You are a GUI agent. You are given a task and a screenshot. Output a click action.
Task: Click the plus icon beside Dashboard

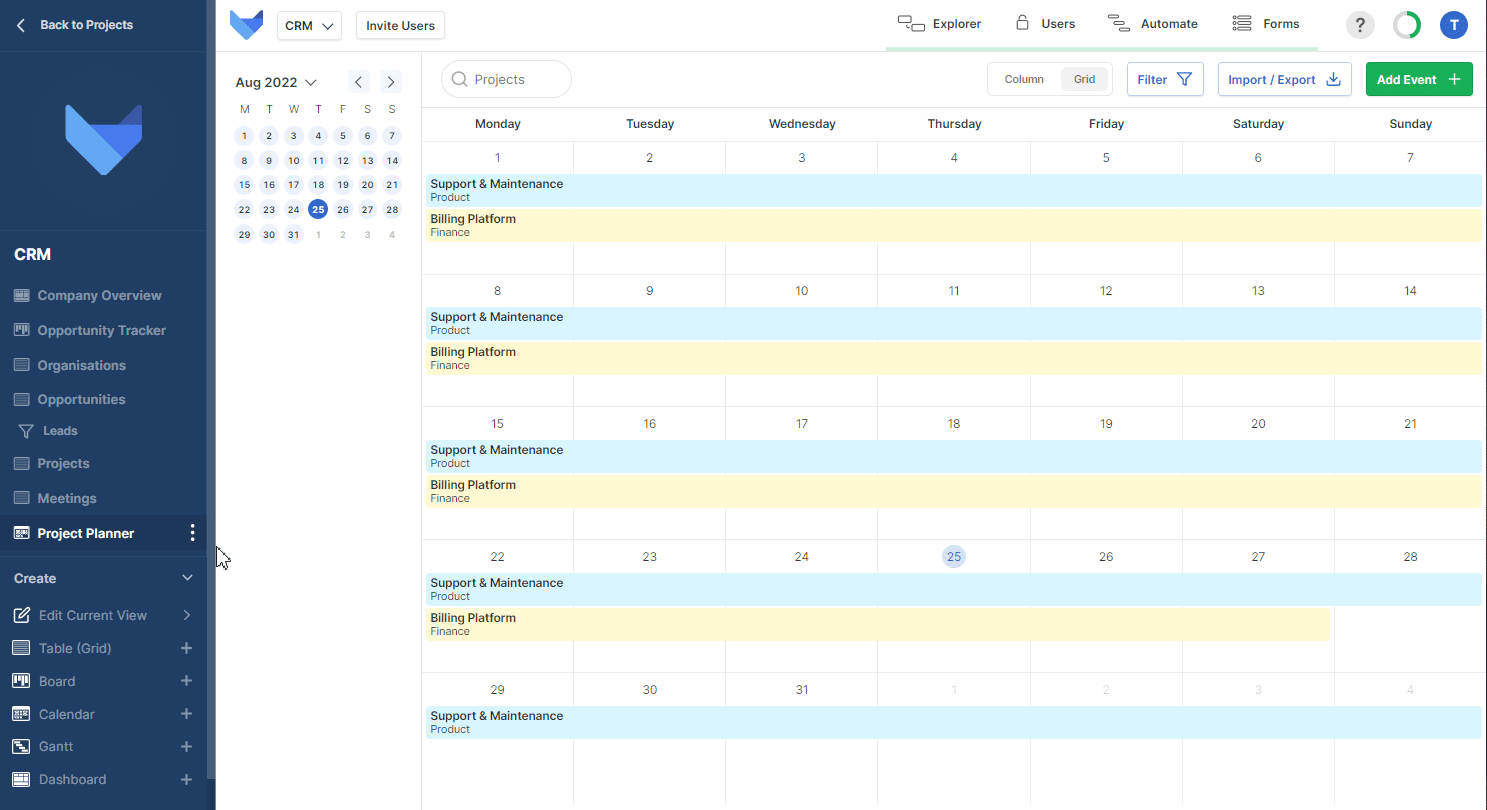pyautogui.click(x=186, y=779)
